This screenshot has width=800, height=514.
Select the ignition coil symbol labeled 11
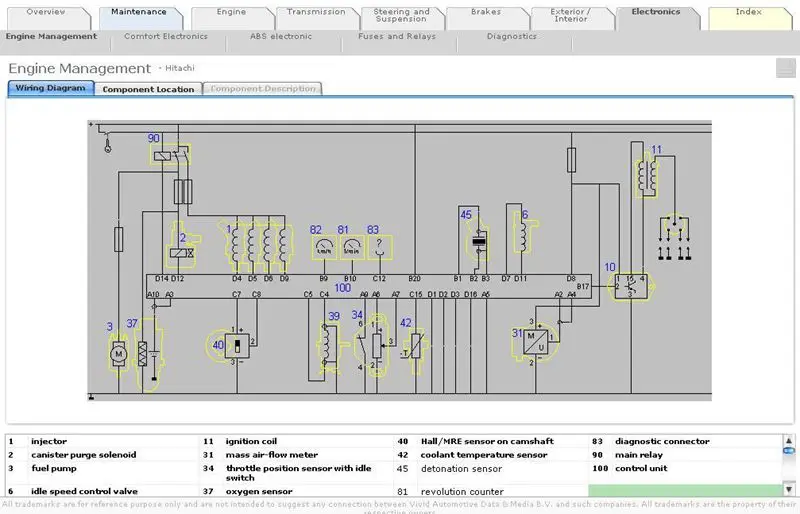(648, 176)
